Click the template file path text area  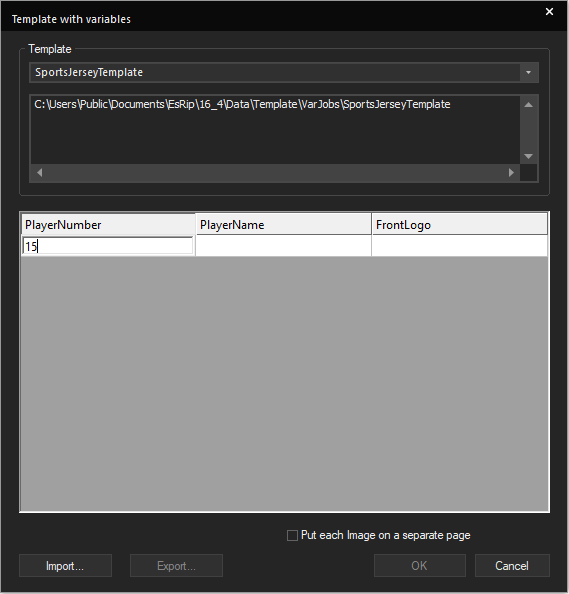click(x=275, y=130)
